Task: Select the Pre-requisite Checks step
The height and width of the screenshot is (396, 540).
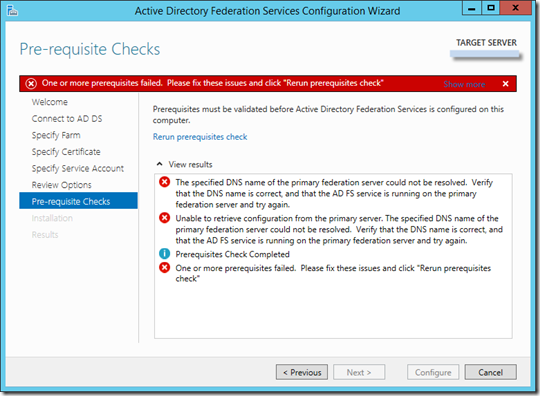Action: (78, 201)
